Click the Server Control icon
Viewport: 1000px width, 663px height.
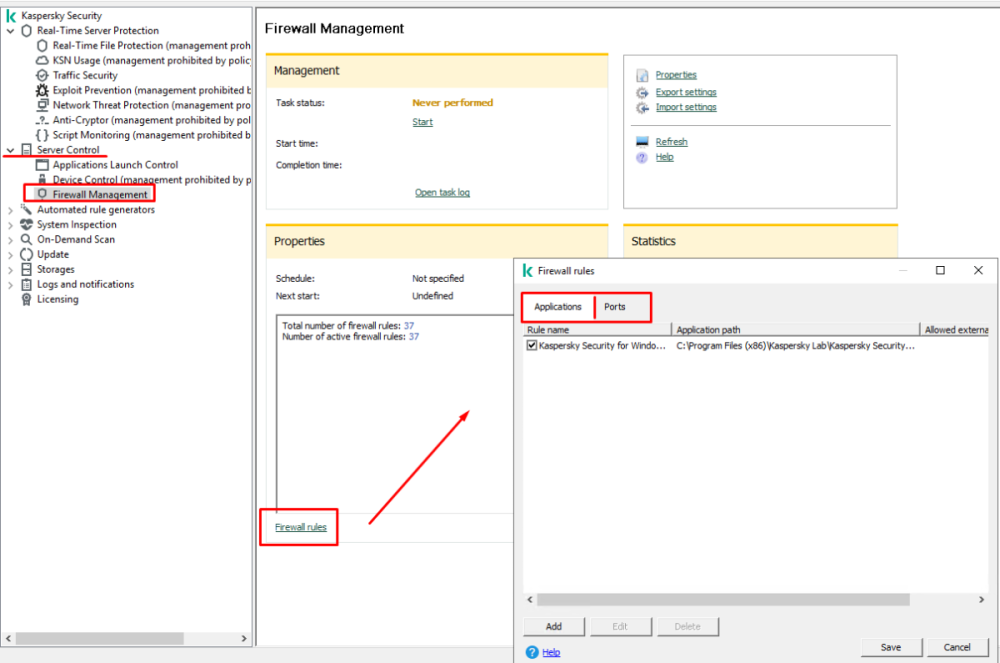click(26, 150)
